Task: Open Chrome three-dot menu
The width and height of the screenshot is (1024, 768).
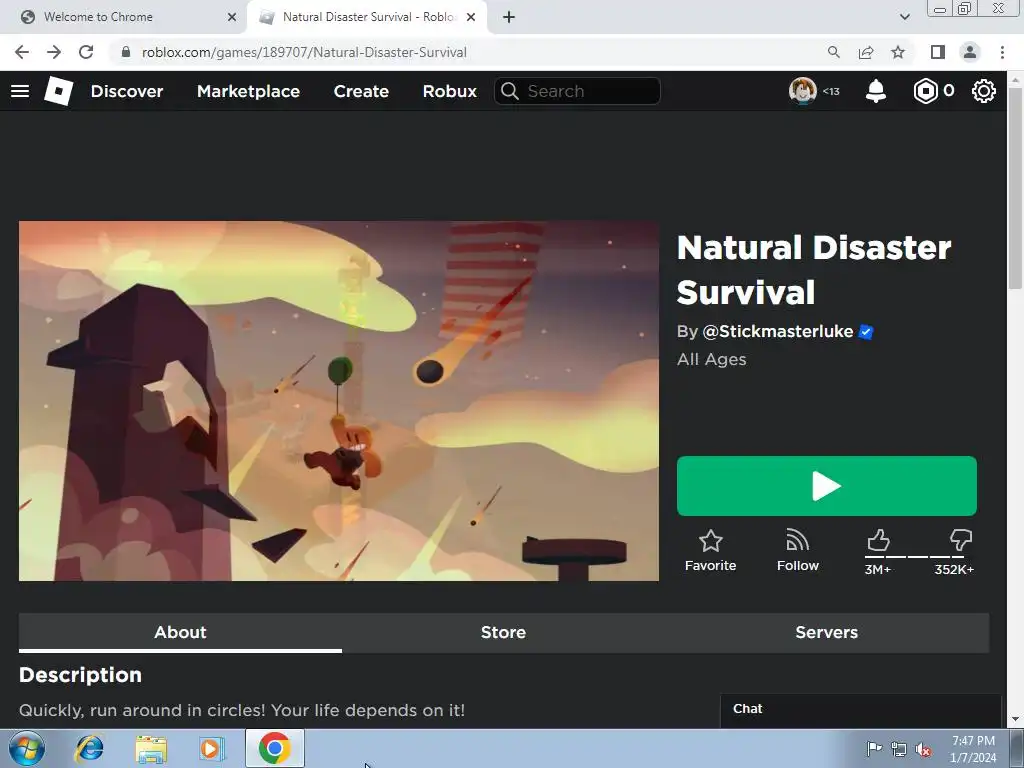Action: 1002,52
